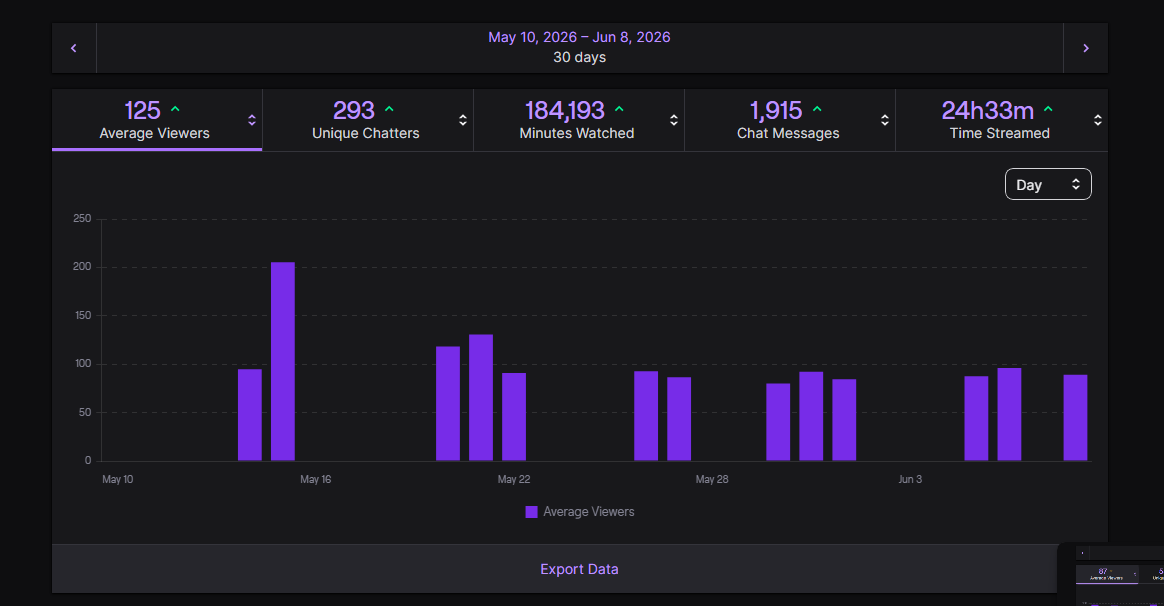Viewport: 1164px width, 606px height.
Task: Go to previous date range arrow
Action: [x=73, y=48]
